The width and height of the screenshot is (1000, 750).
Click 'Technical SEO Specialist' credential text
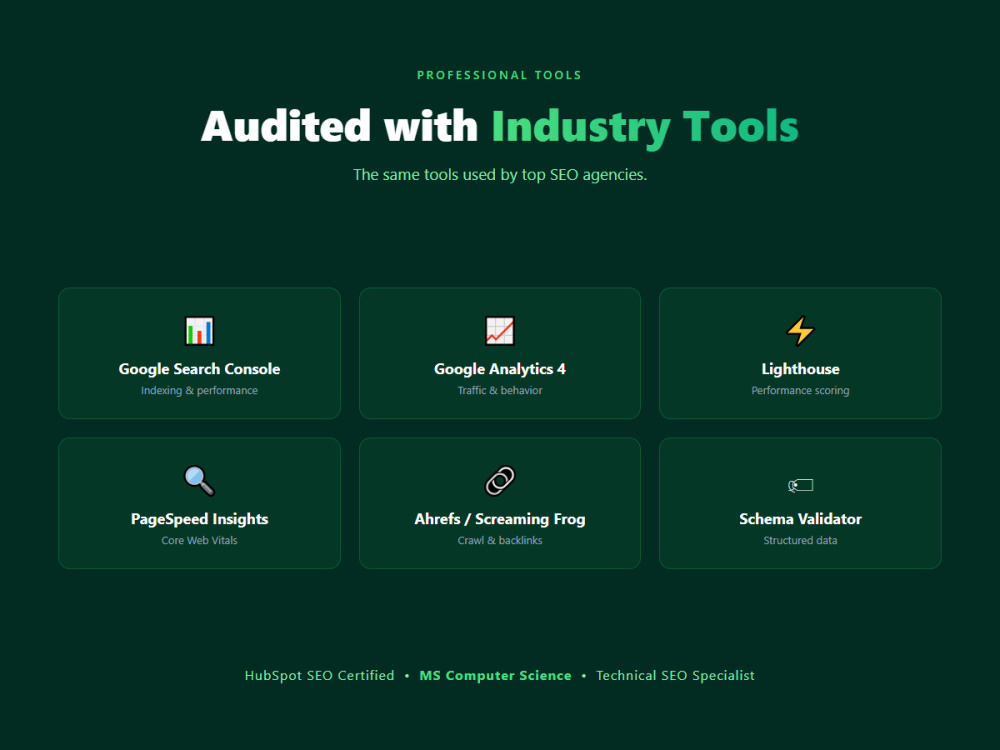coord(675,675)
